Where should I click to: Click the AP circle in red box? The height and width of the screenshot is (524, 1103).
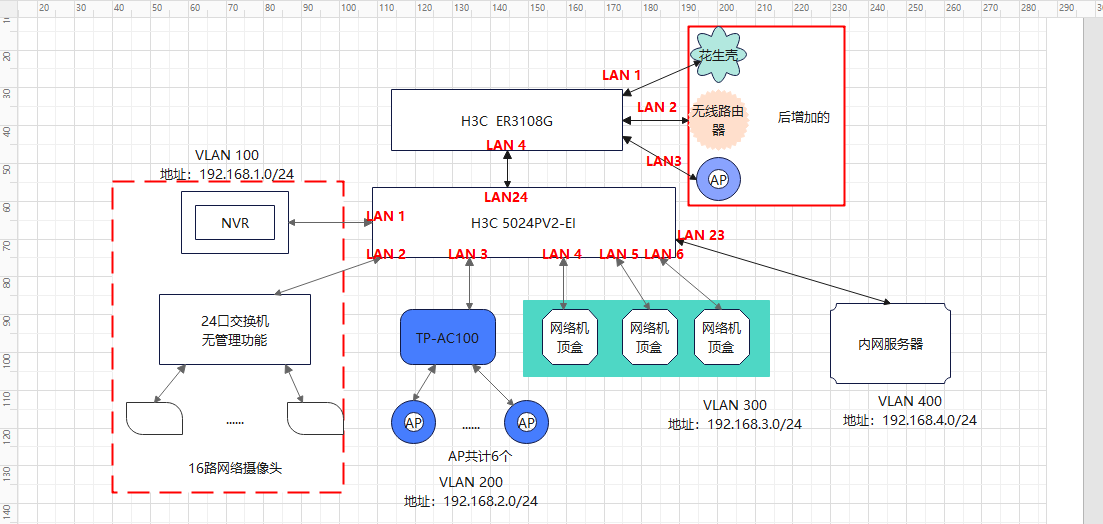point(718,179)
